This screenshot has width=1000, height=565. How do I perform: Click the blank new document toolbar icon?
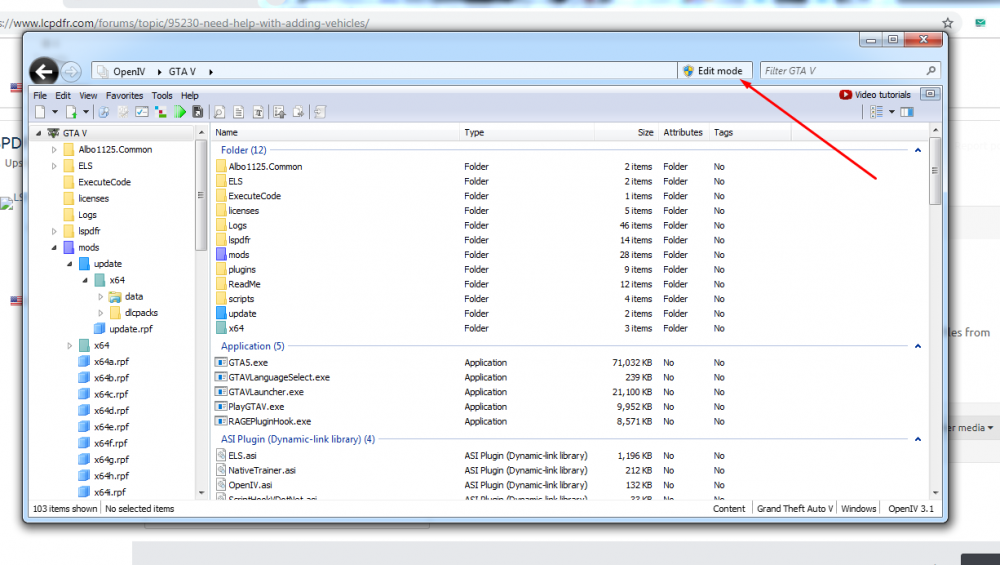coord(40,112)
